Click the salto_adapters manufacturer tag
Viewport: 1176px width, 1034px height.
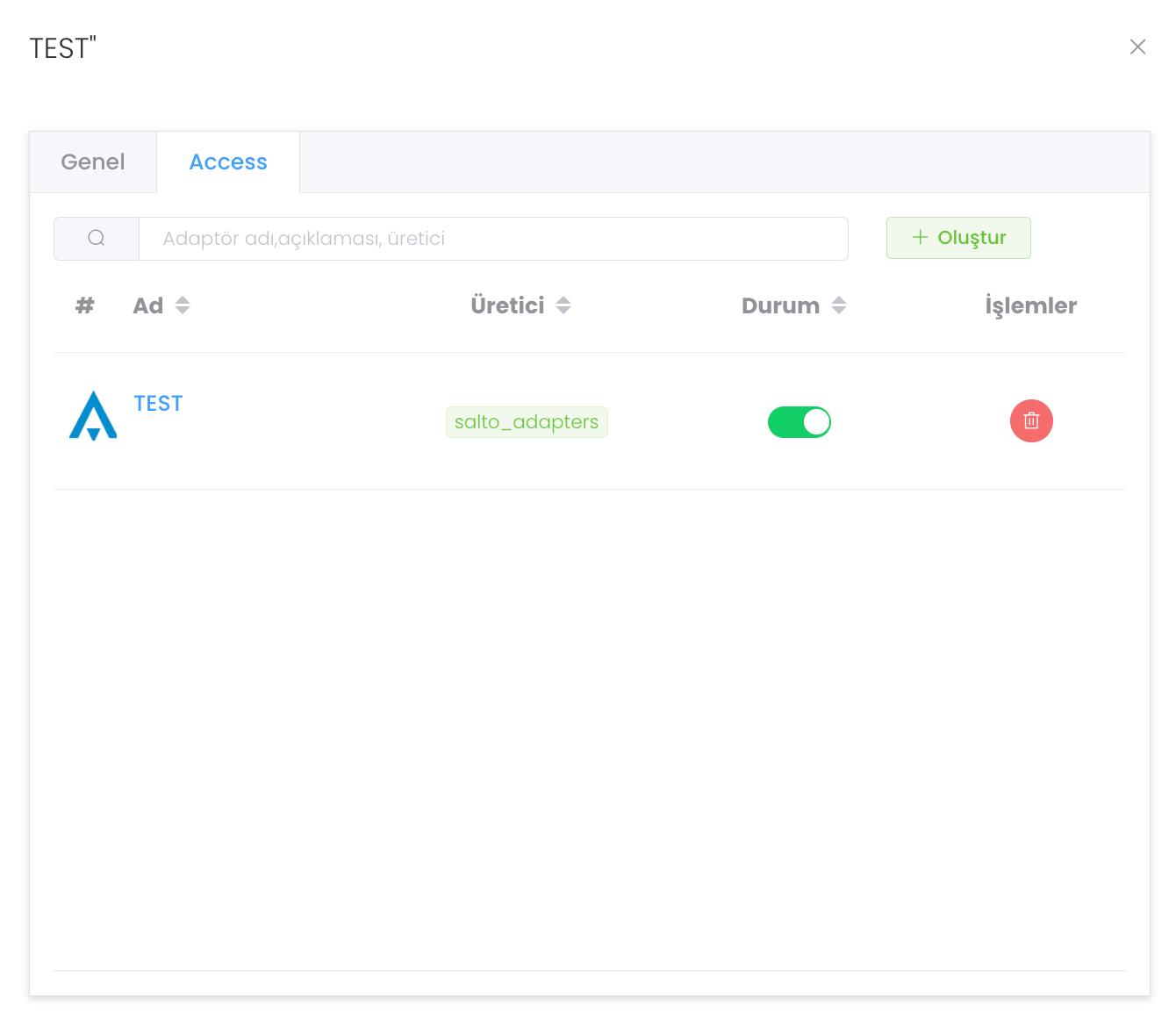point(527,422)
